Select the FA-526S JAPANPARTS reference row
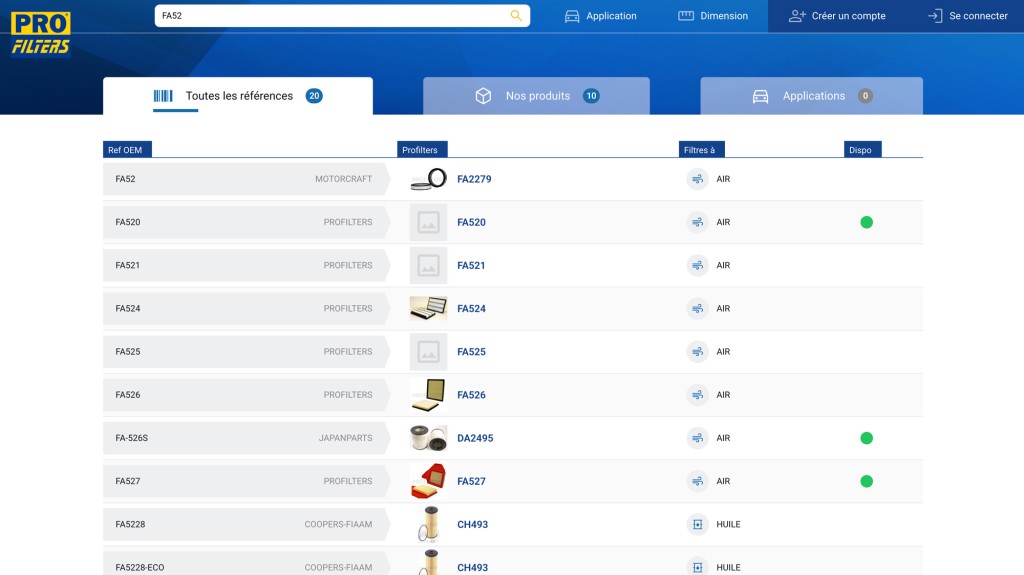 (246, 438)
